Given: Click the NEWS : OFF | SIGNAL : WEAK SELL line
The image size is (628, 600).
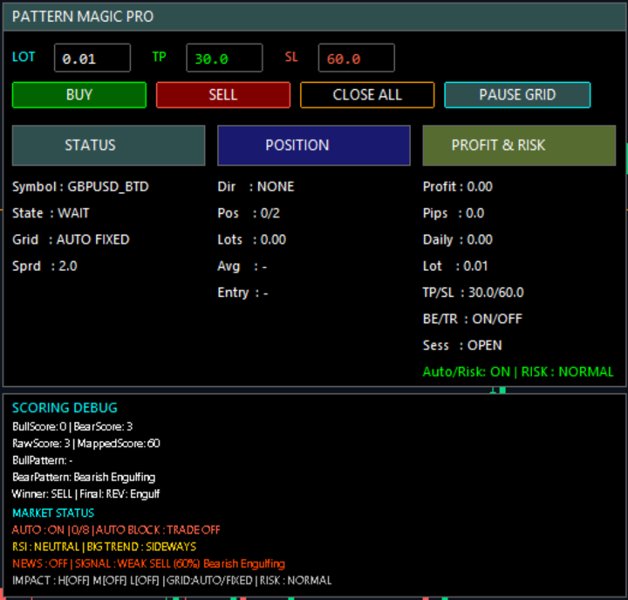Looking at the screenshot, I should [149, 564].
